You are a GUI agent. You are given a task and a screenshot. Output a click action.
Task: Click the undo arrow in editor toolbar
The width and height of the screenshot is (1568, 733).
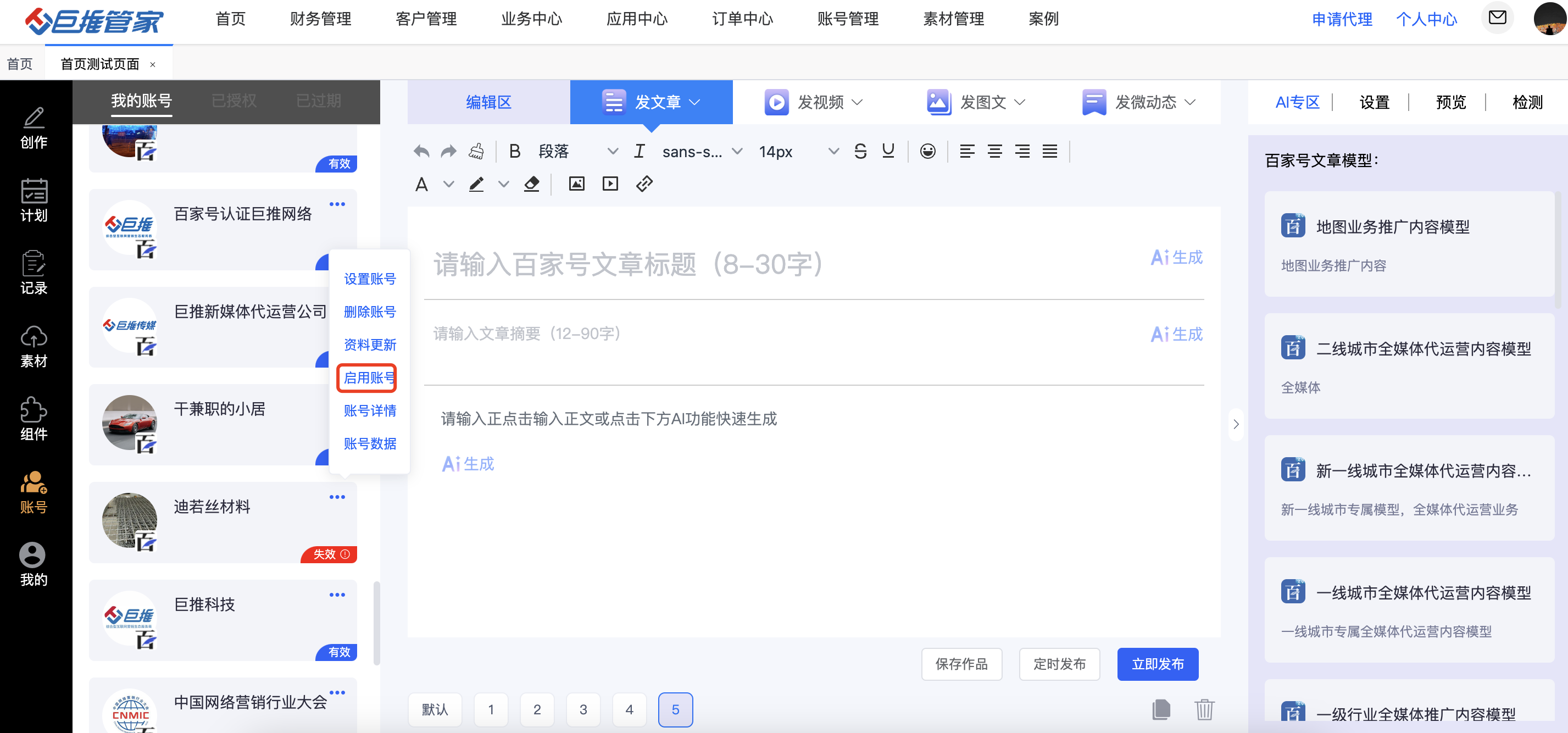[x=421, y=151]
